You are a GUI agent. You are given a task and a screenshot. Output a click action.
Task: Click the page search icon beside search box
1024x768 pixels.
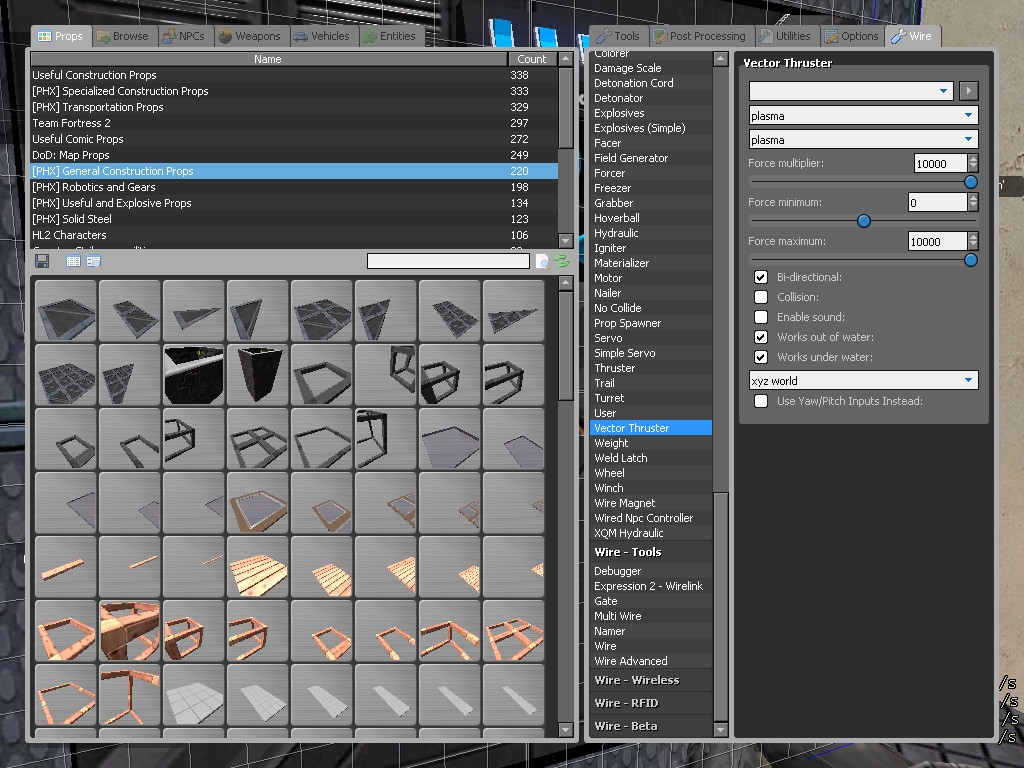click(542, 261)
